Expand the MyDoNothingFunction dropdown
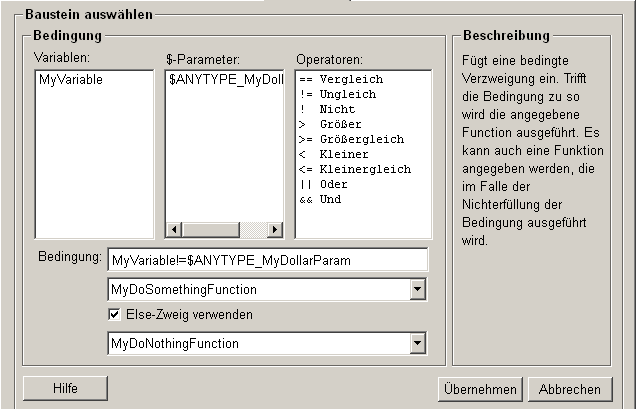Viewport: 636px width, 409px height. tap(418, 344)
